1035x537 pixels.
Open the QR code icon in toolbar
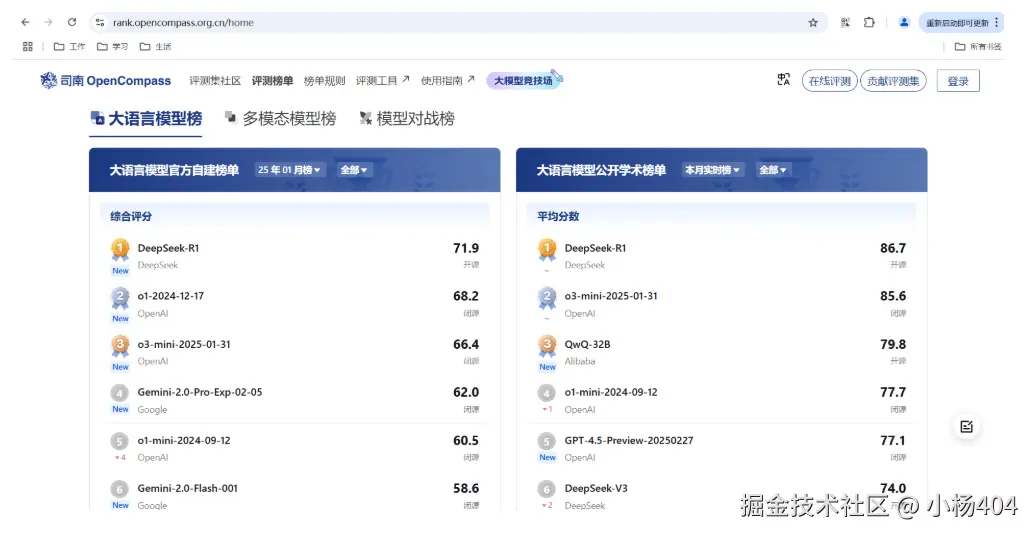845,22
